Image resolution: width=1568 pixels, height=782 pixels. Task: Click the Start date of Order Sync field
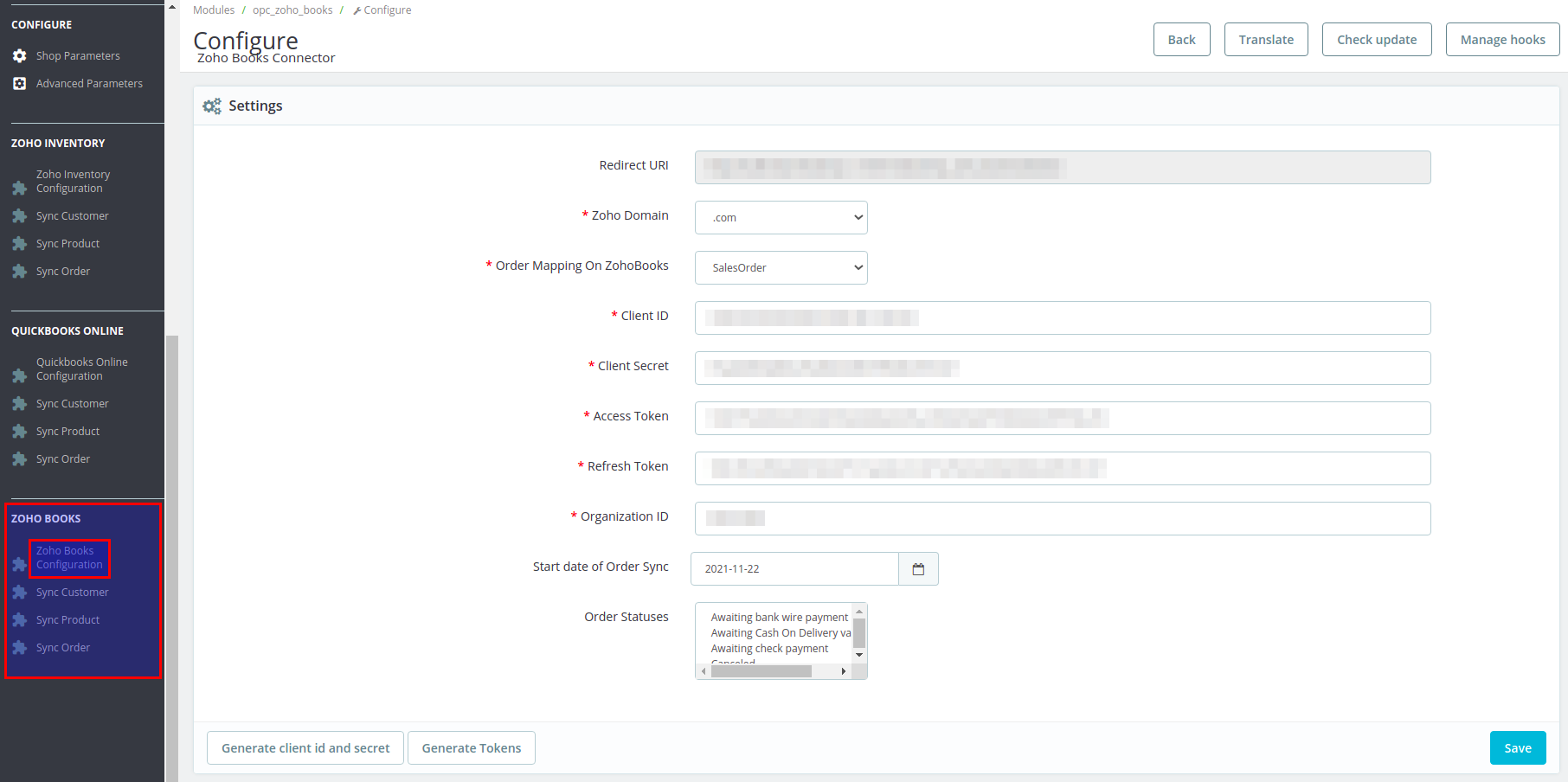795,569
